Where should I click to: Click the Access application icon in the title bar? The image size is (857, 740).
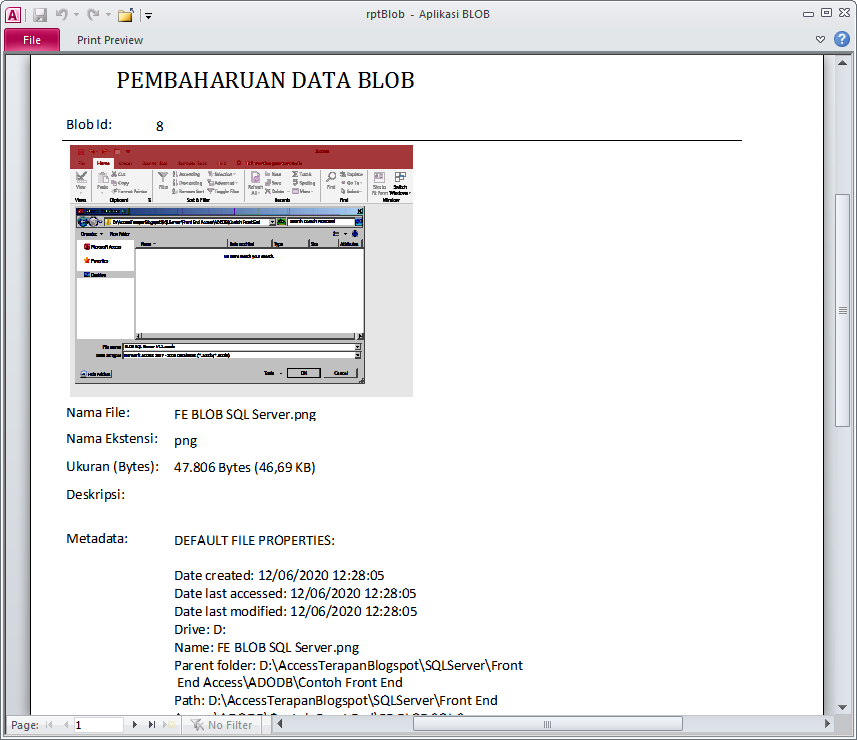[13, 14]
